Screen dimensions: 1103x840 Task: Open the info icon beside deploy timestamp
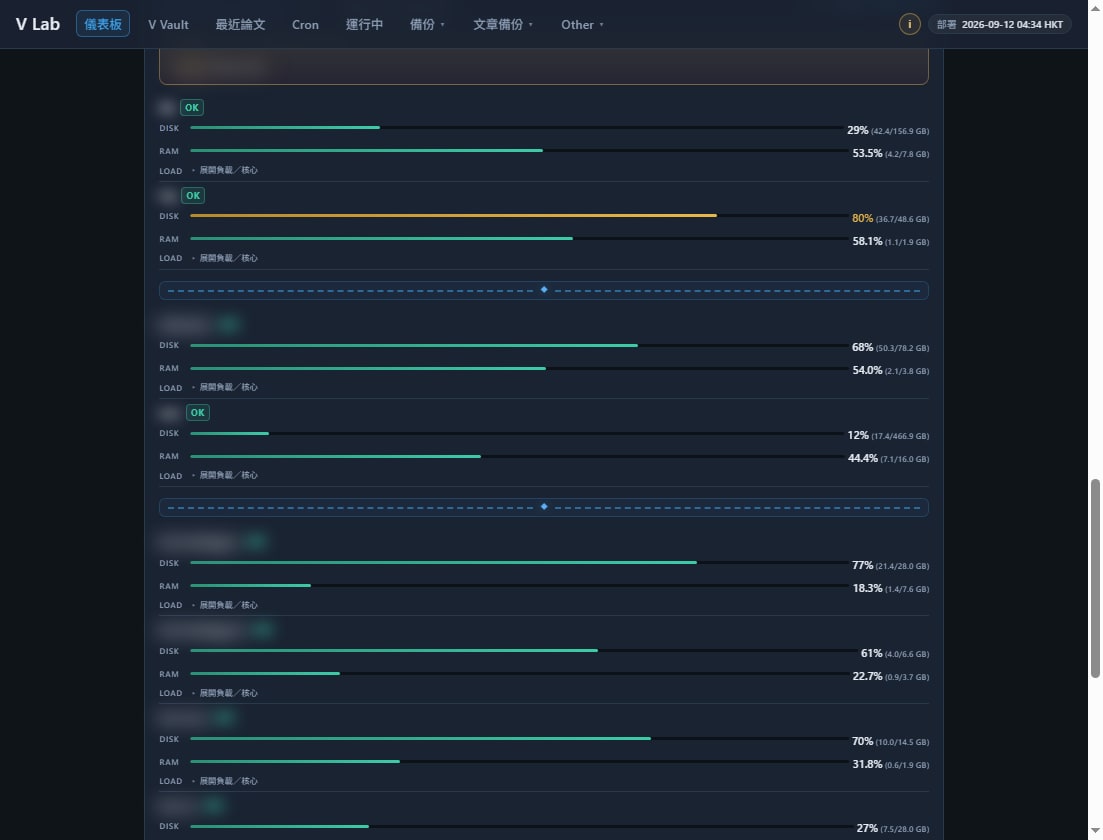pyautogui.click(x=909, y=24)
